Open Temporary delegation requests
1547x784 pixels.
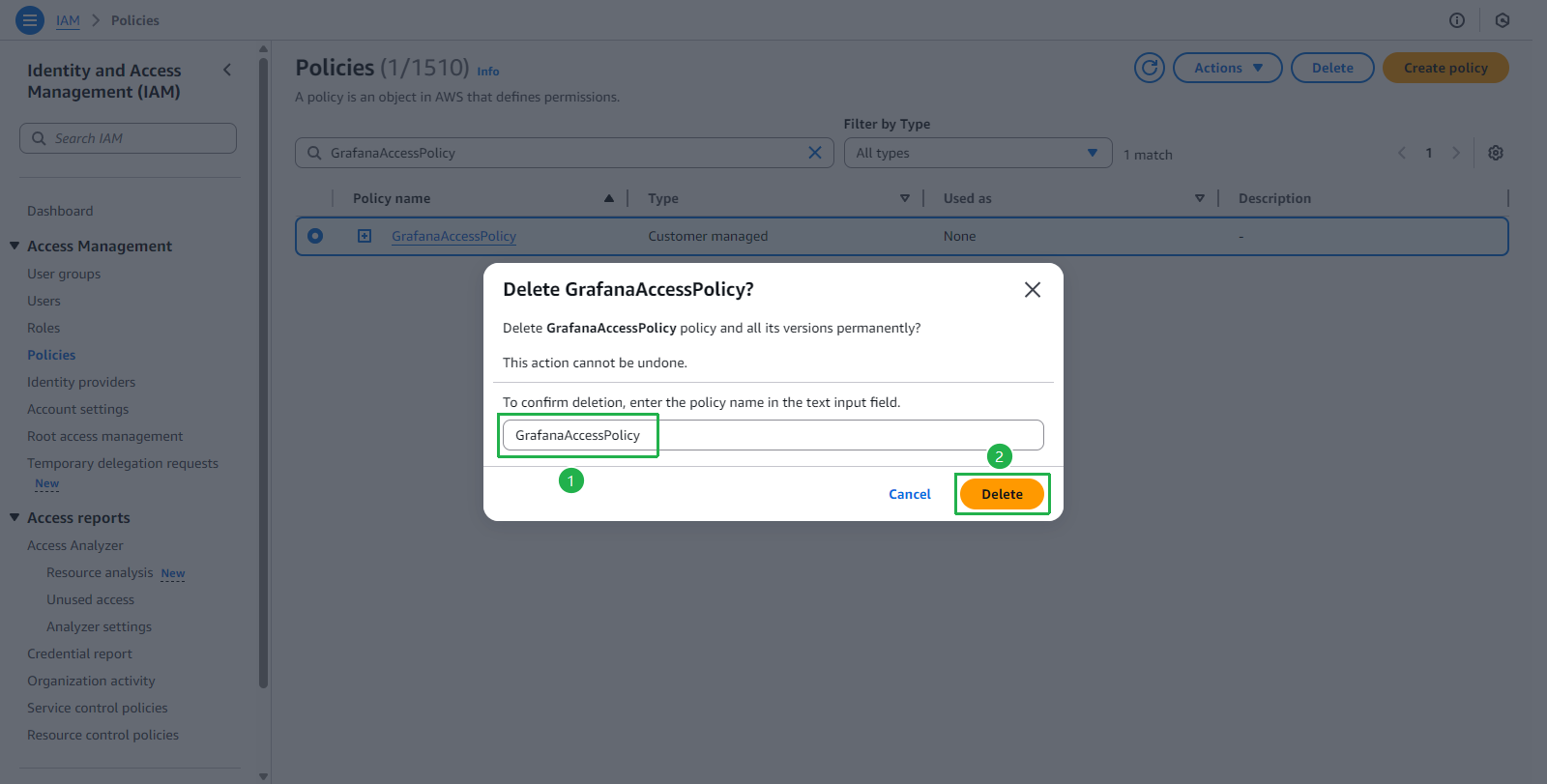[123, 463]
